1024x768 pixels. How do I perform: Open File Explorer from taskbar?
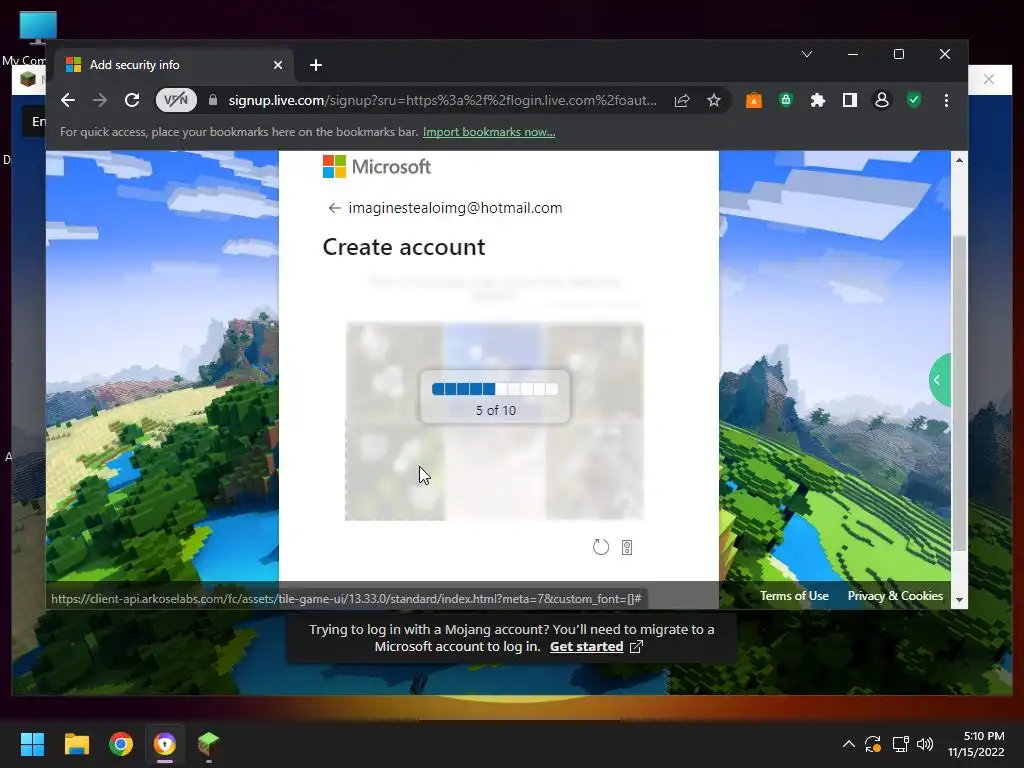(x=76, y=744)
